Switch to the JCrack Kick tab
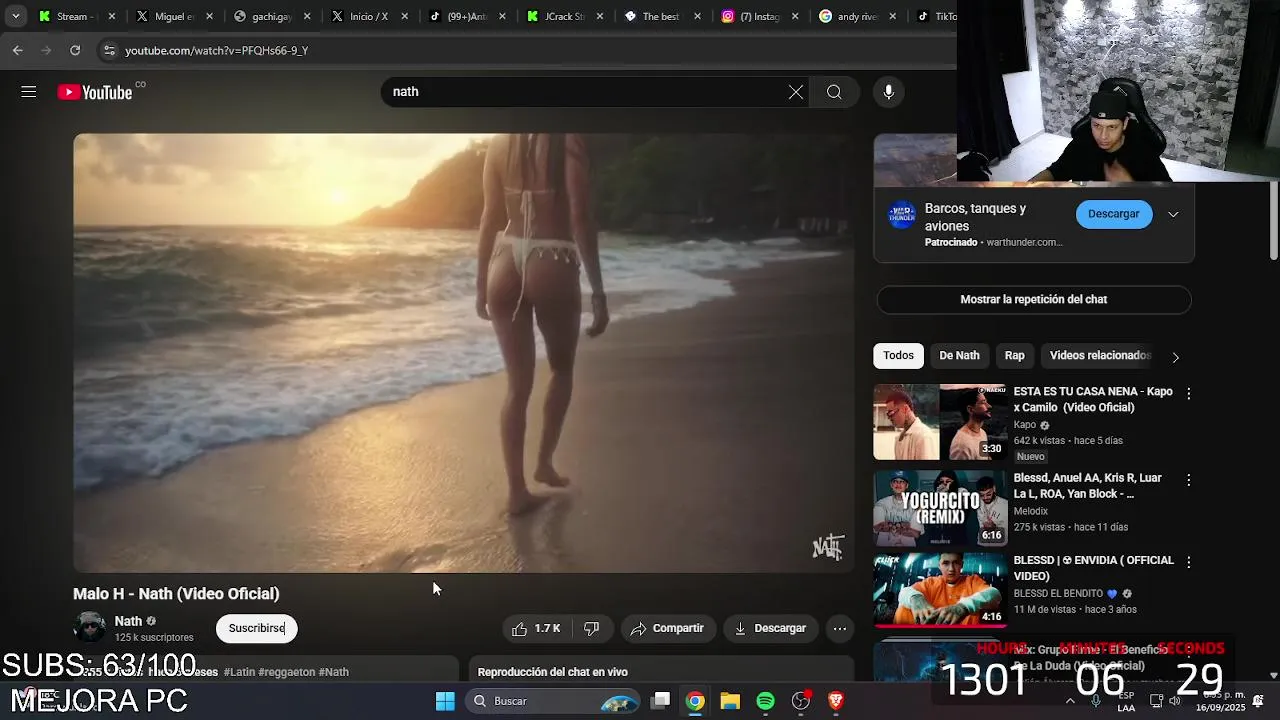The height and width of the screenshot is (720, 1280). pos(562,16)
